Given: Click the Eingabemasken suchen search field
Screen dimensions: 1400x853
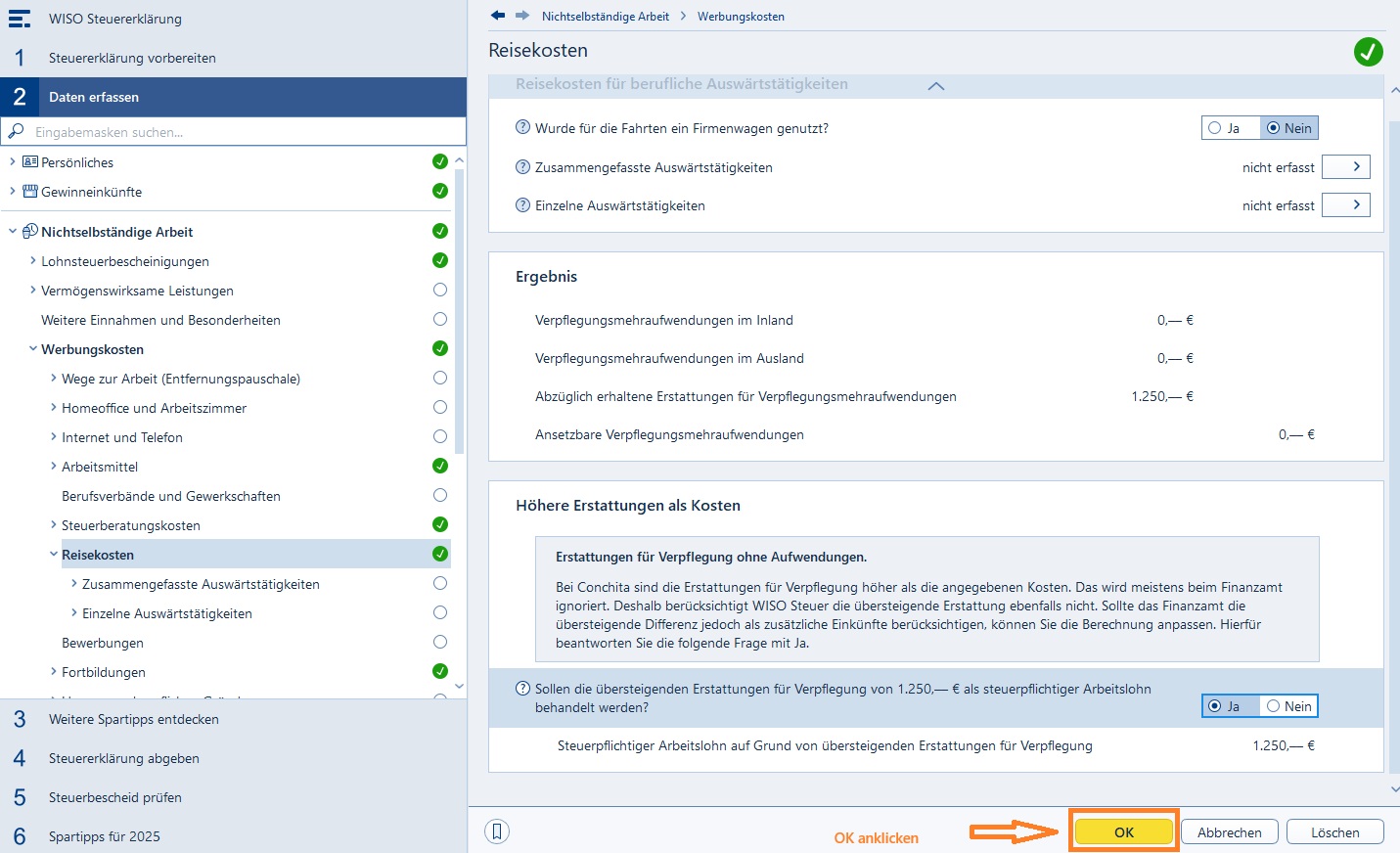Looking at the screenshot, I should pyautogui.click(x=233, y=131).
